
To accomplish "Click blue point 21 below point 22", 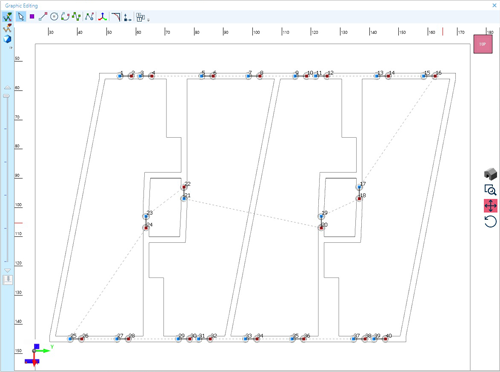I will tap(184, 199).
